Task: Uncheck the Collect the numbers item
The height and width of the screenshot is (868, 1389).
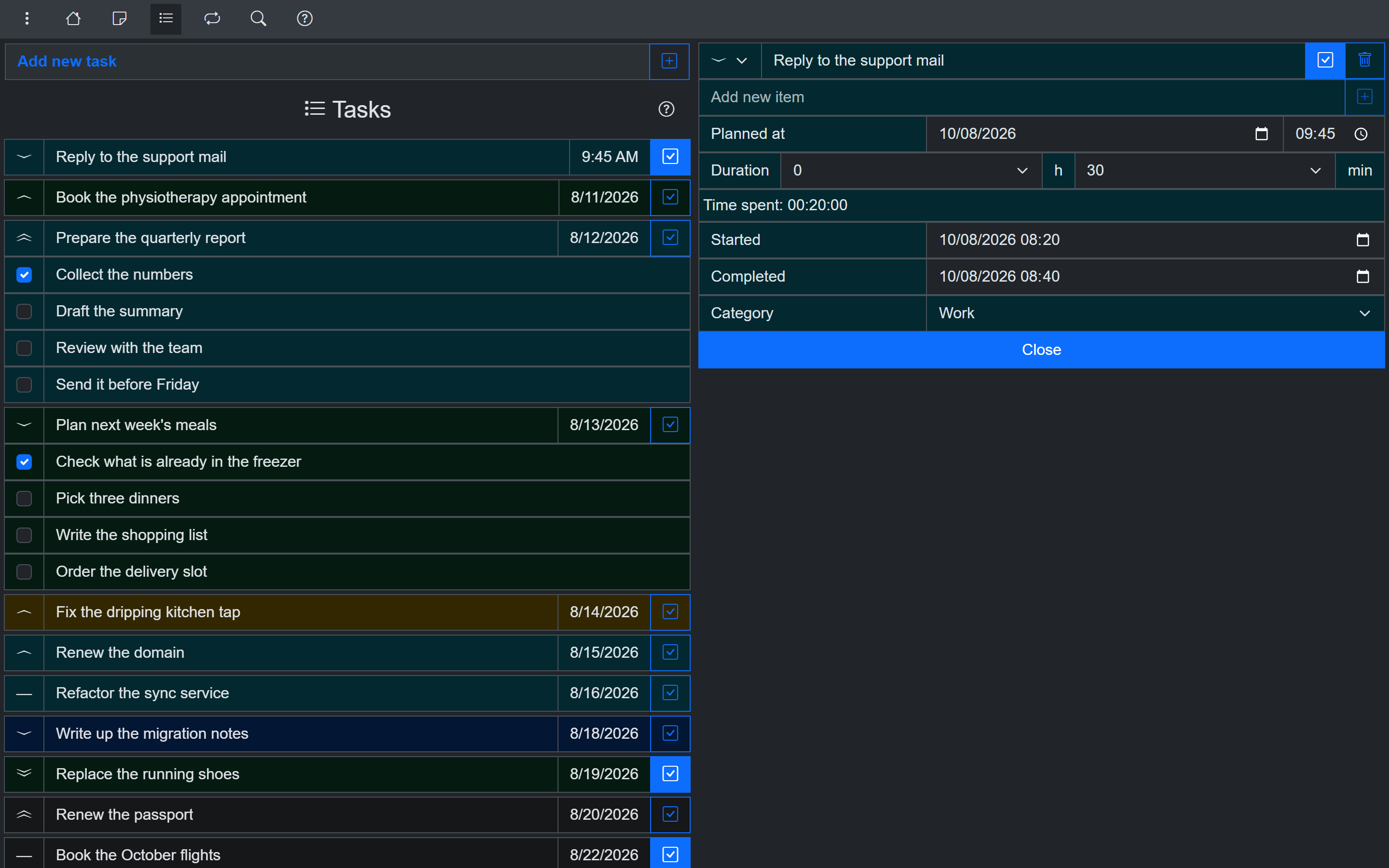Action: point(24,275)
